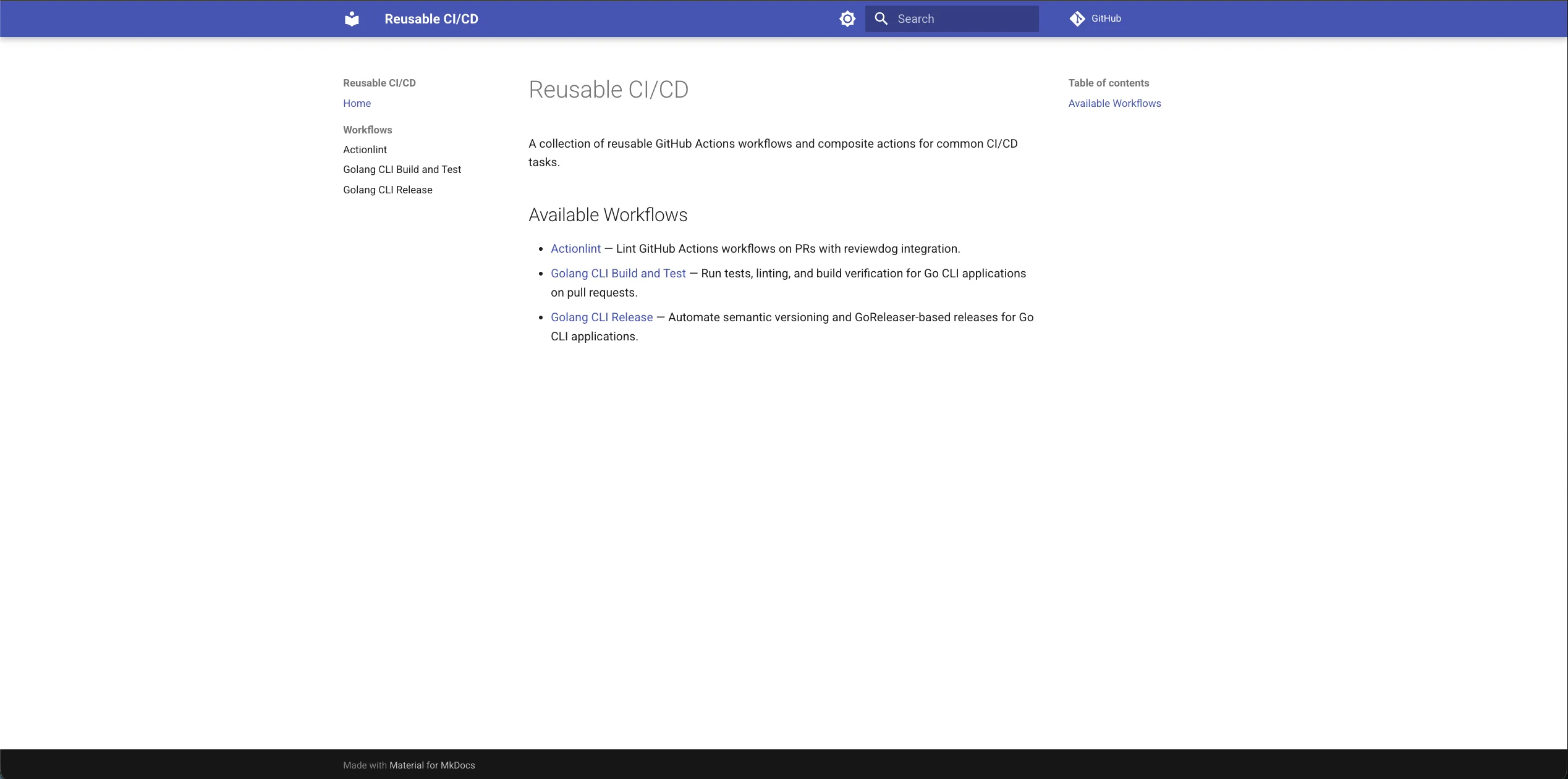Open Golang CLI Build and Test sidebar item
Viewport: 1568px width, 779px height.
[402, 169]
